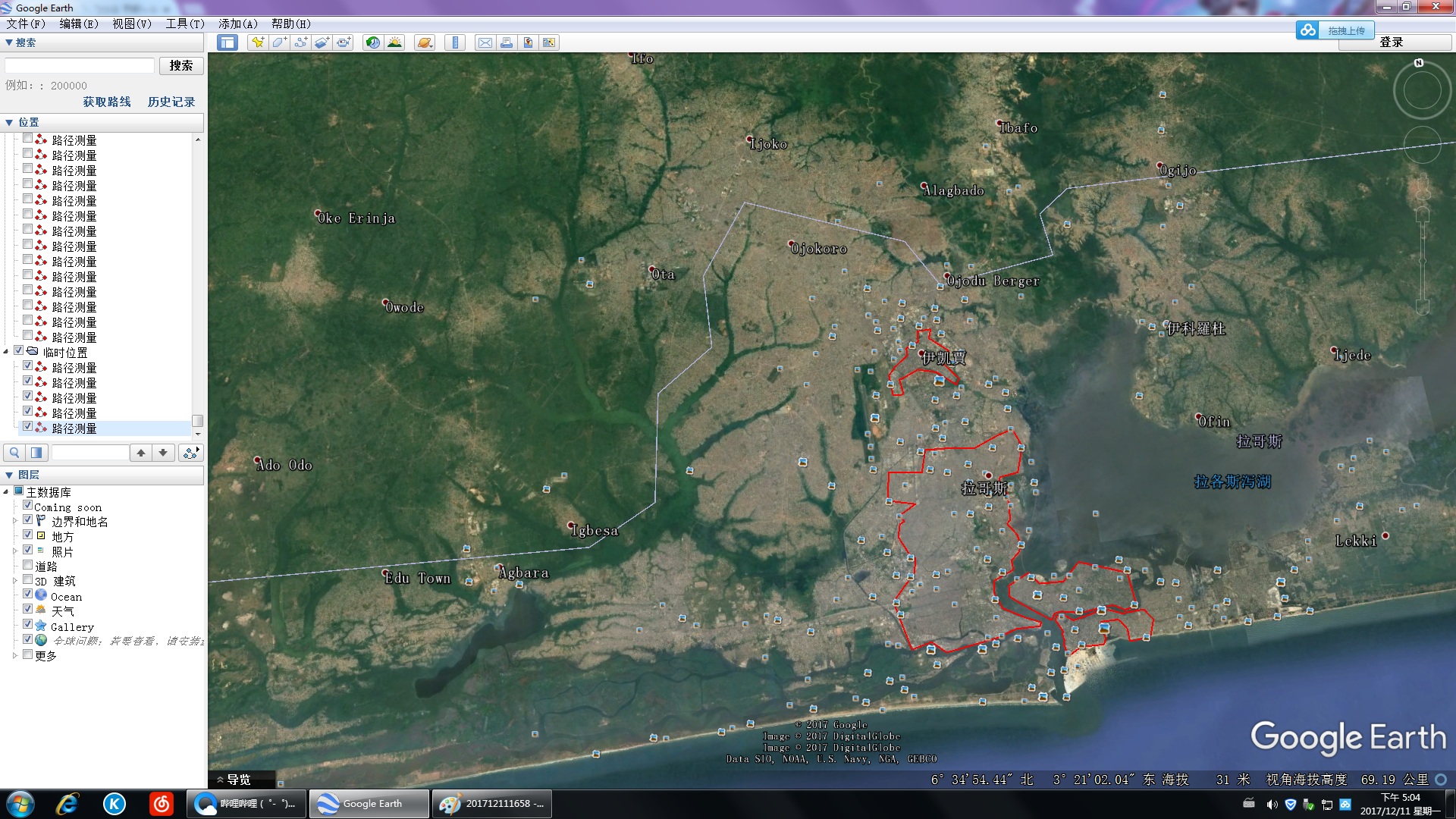The height and width of the screenshot is (819, 1456).
Task: Click the 搜索 search button
Action: click(x=181, y=66)
